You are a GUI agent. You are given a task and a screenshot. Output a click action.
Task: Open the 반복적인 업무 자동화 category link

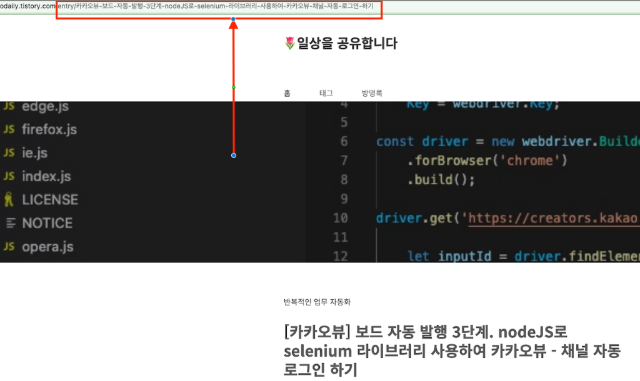[317, 302]
